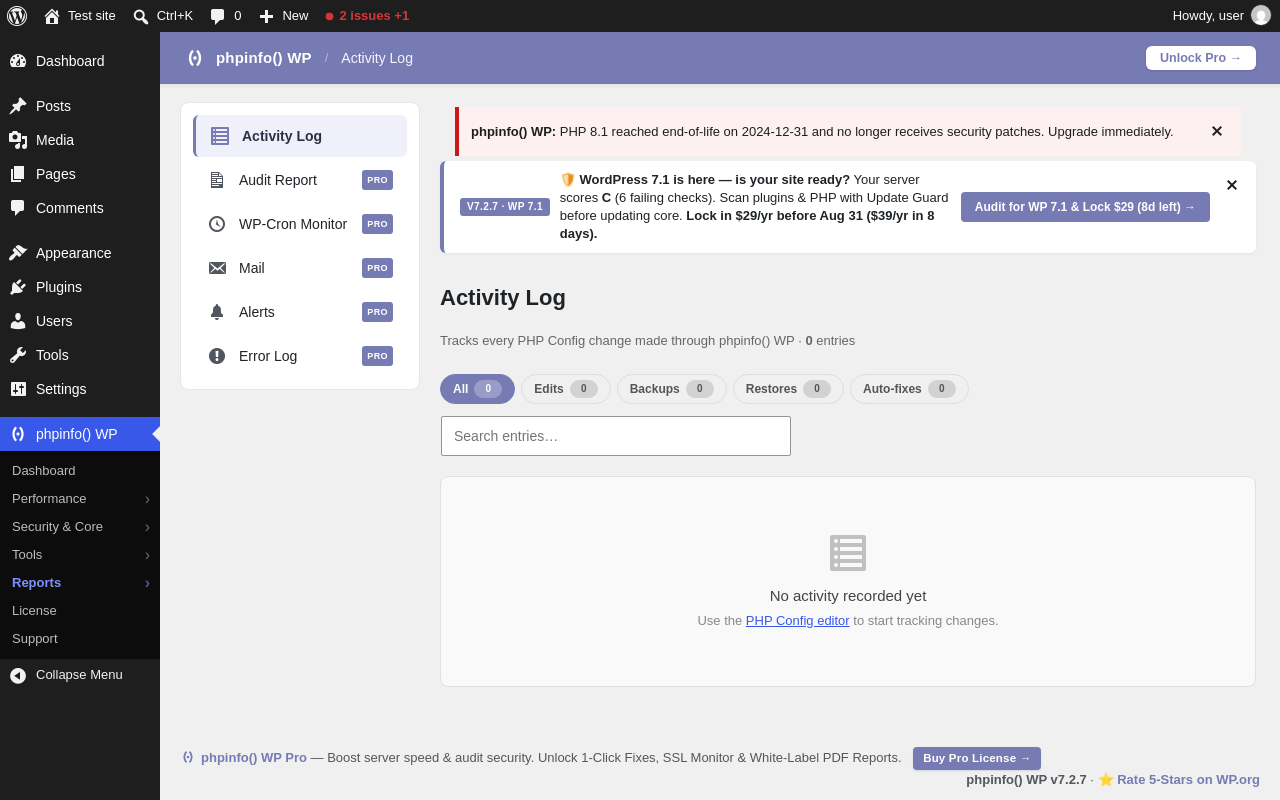The image size is (1280, 800).
Task: Open phpinfo() WP Dashboard submenu item
Action: pyautogui.click(x=44, y=471)
